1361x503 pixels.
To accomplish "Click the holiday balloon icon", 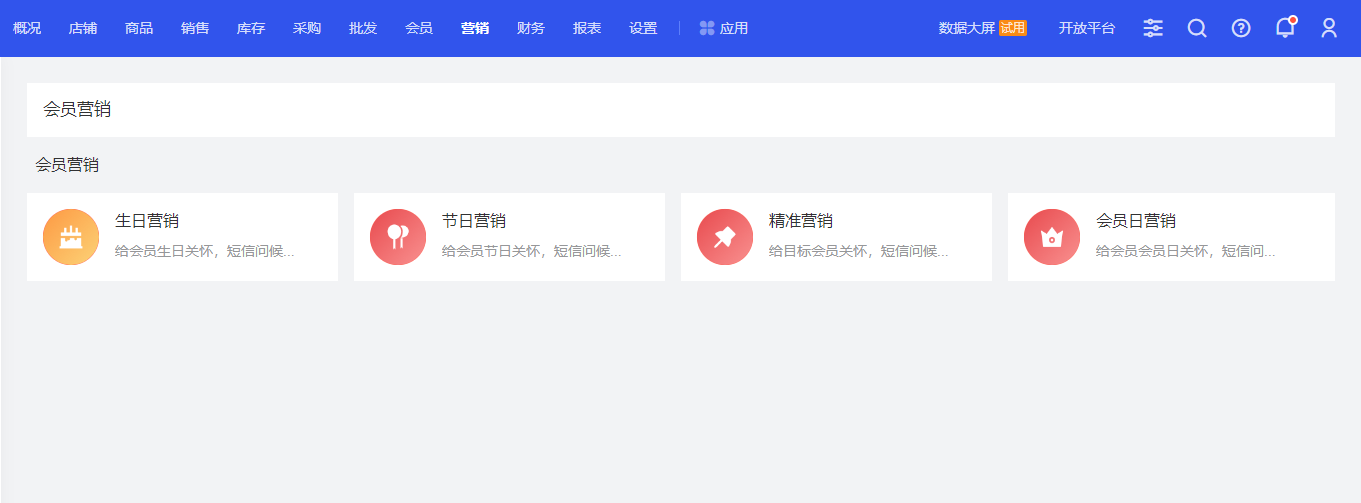I will (398, 237).
